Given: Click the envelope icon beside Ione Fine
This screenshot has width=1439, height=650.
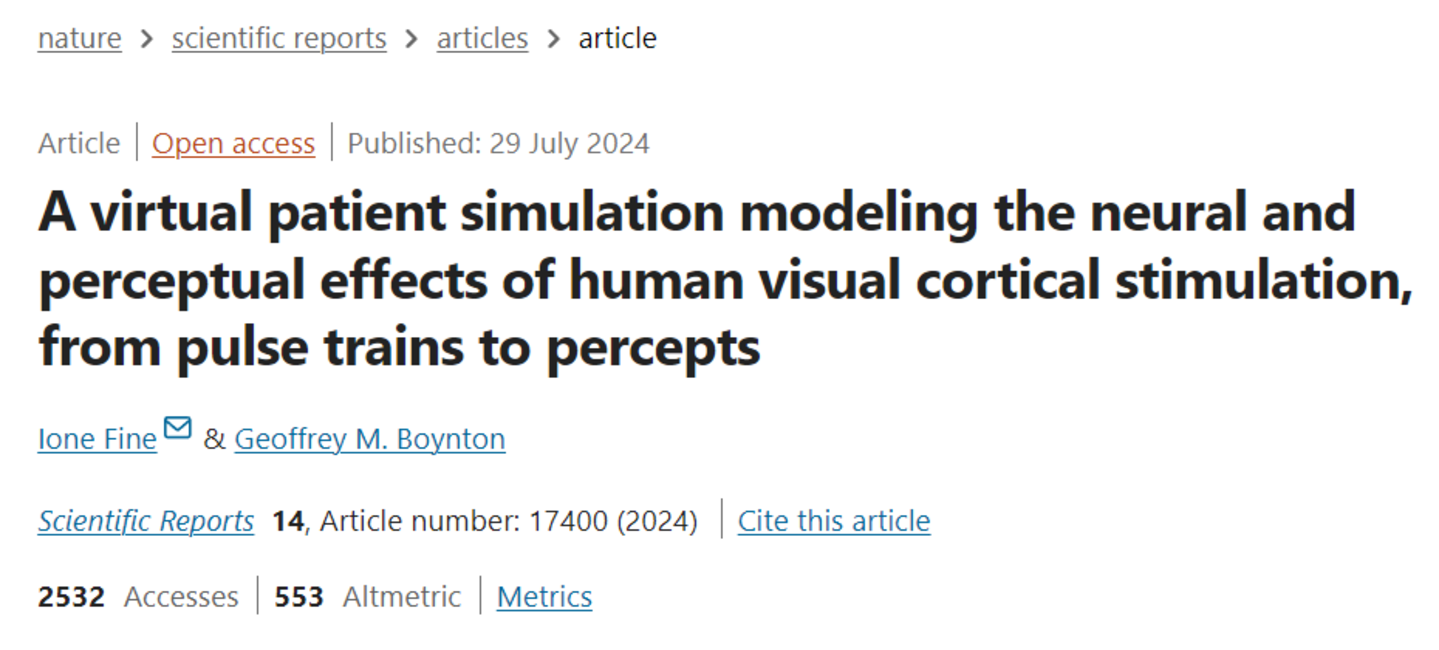Looking at the screenshot, I should pos(178,429).
